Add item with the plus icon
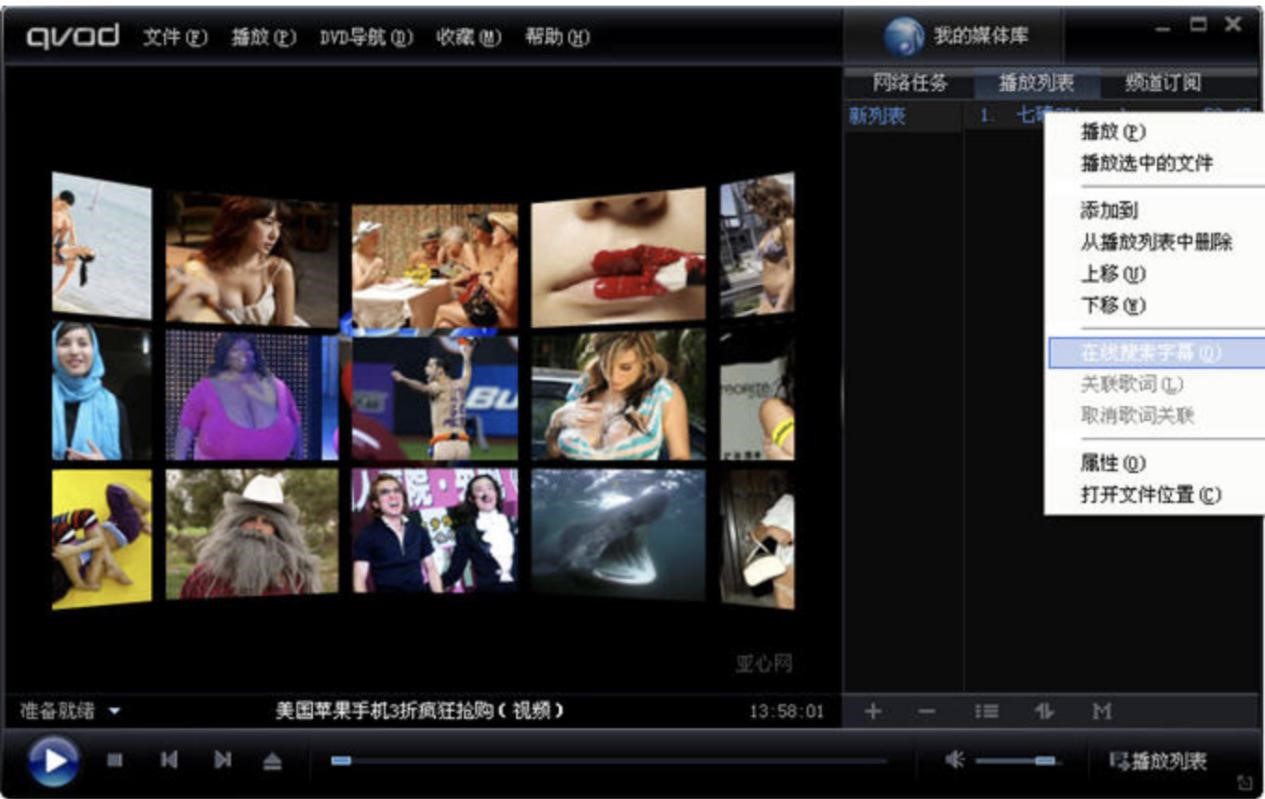 tap(873, 711)
